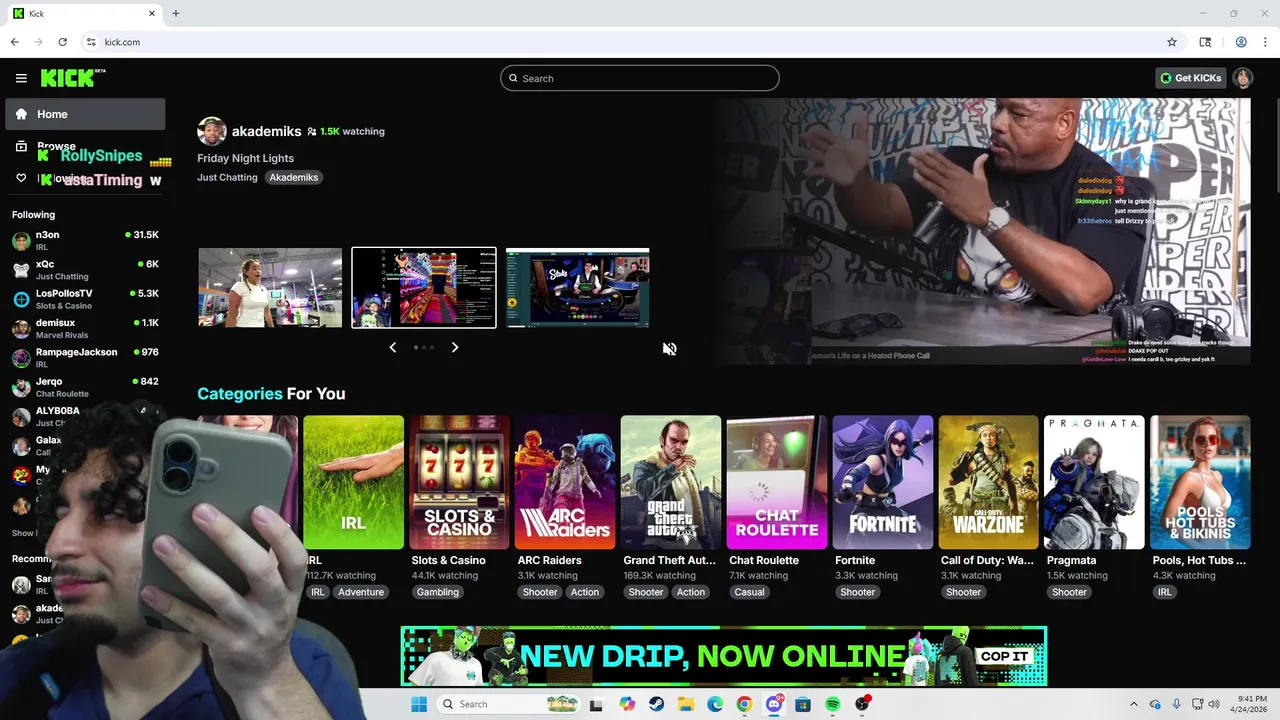
Task: Open File Explorer from the taskbar
Action: click(x=686, y=704)
